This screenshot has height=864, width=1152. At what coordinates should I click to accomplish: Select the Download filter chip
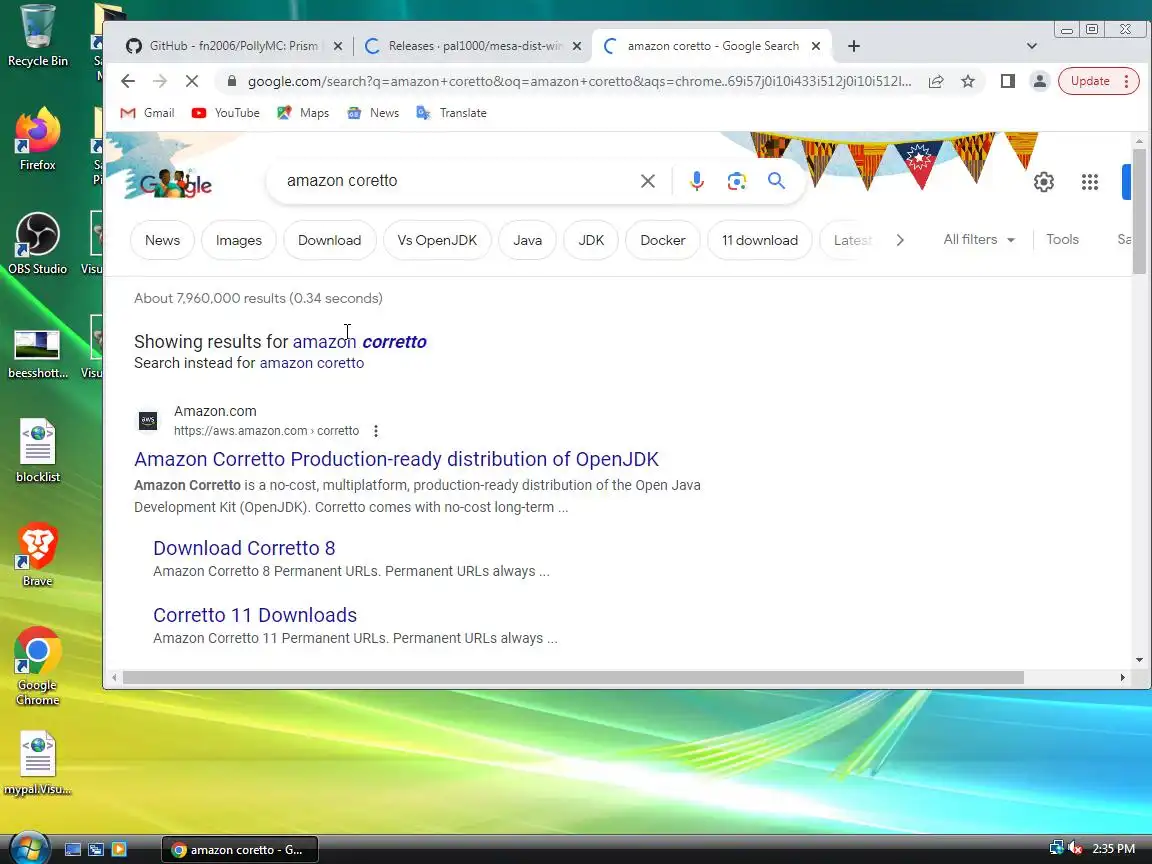[329, 240]
